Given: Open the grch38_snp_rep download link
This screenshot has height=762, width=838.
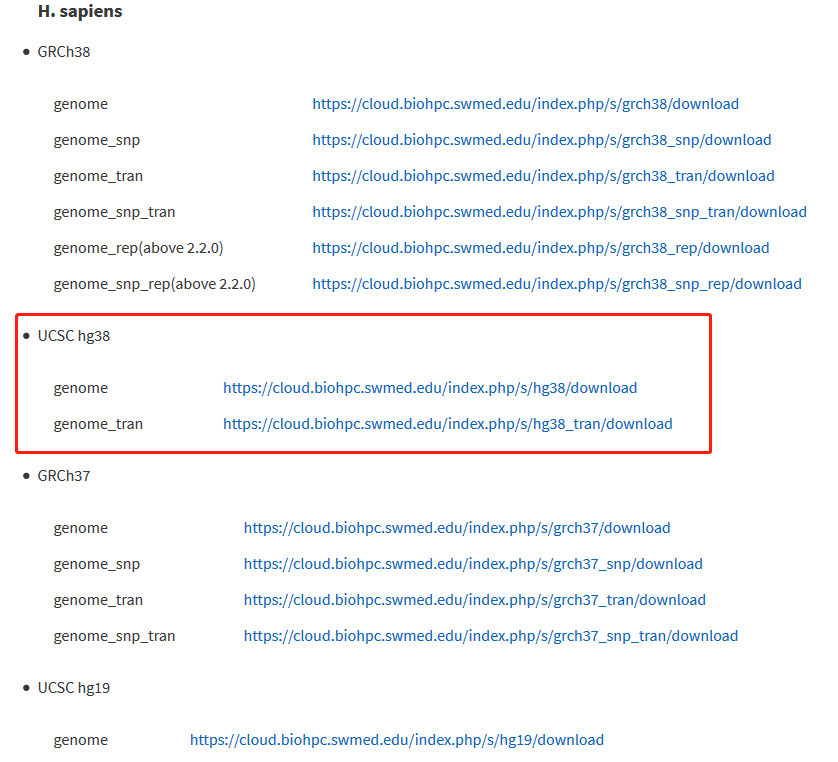Looking at the screenshot, I should click(x=557, y=284).
